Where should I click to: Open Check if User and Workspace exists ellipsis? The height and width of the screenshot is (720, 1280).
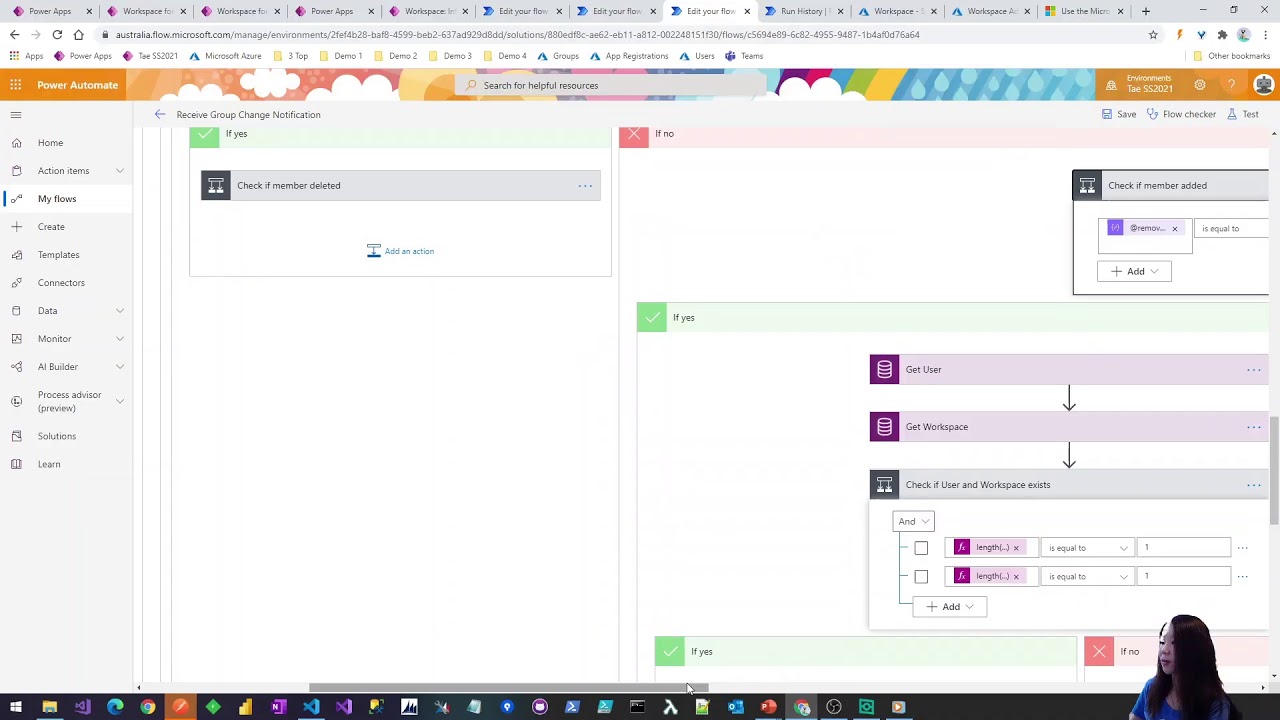(1253, 485)
